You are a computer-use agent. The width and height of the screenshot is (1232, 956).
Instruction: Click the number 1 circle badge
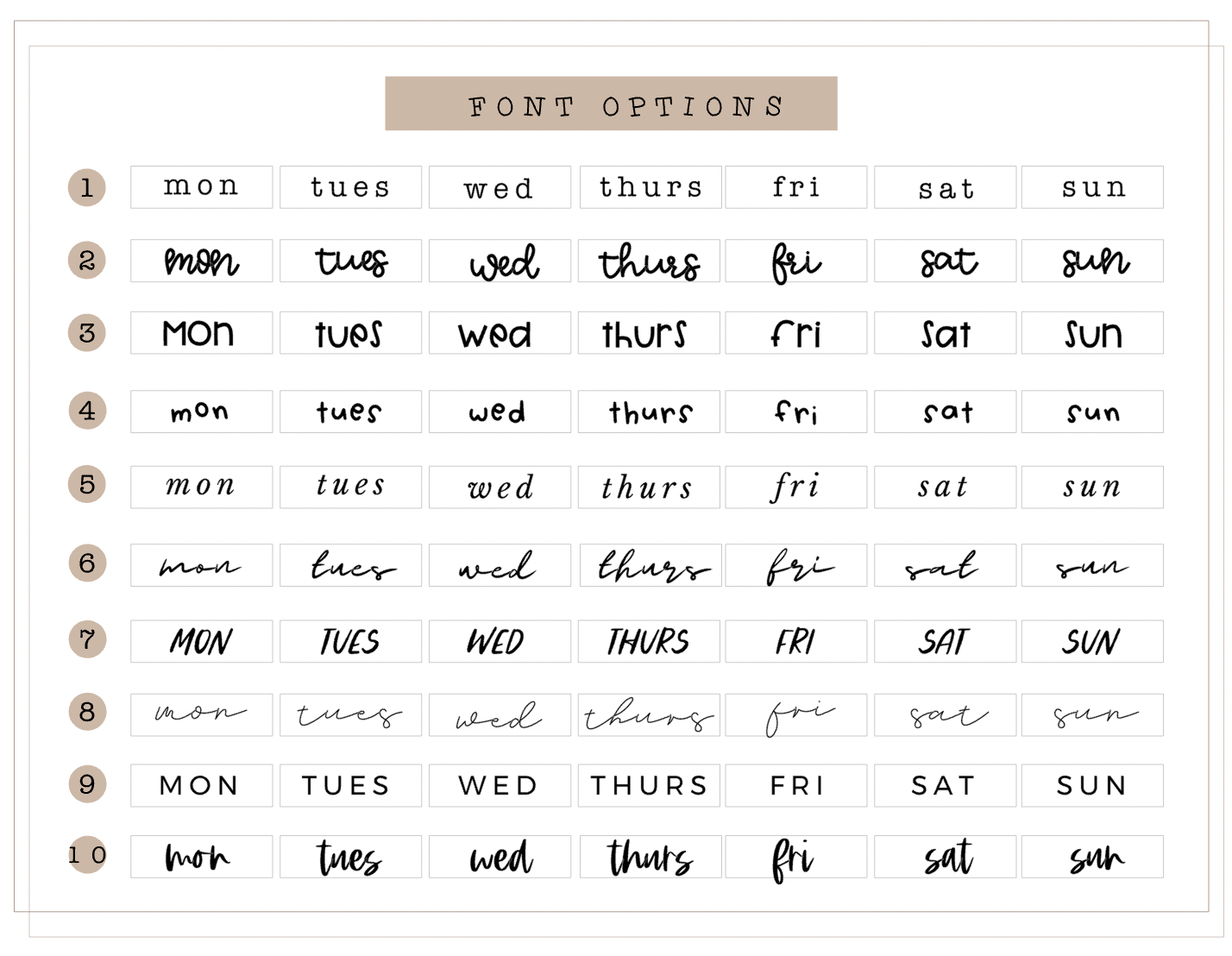coord(87,187)
